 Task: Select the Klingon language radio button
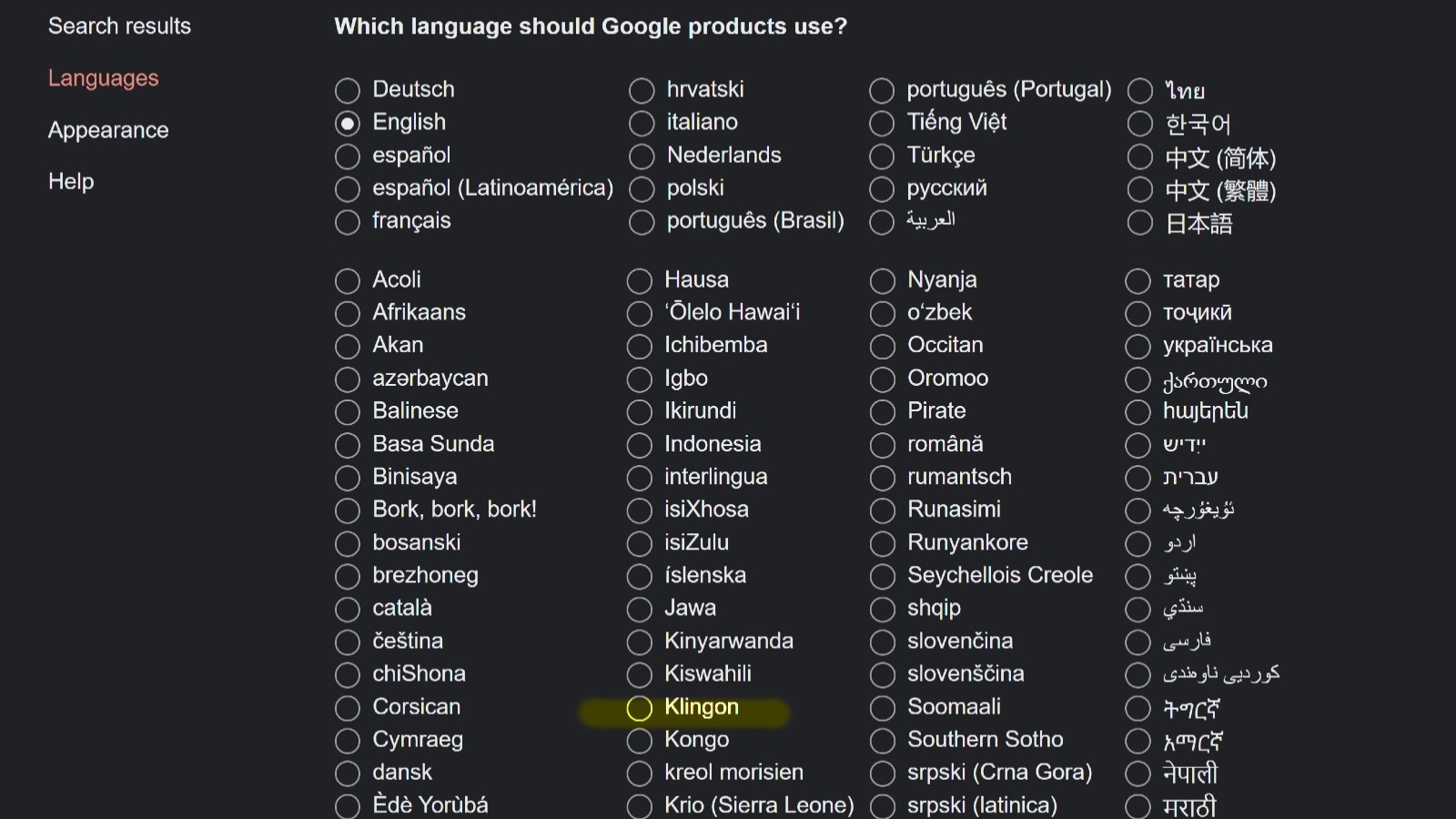(x=640, y=708)
